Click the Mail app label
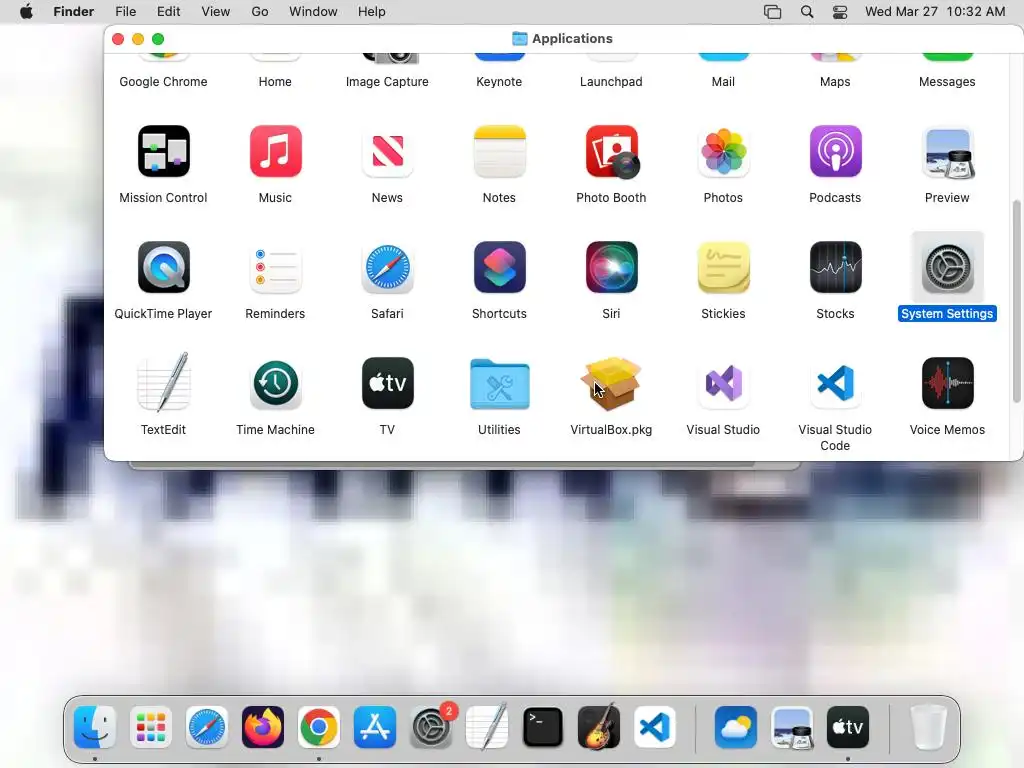This screenshot has width=1024, height=768. pyautogui.click(x=723, y=82)
